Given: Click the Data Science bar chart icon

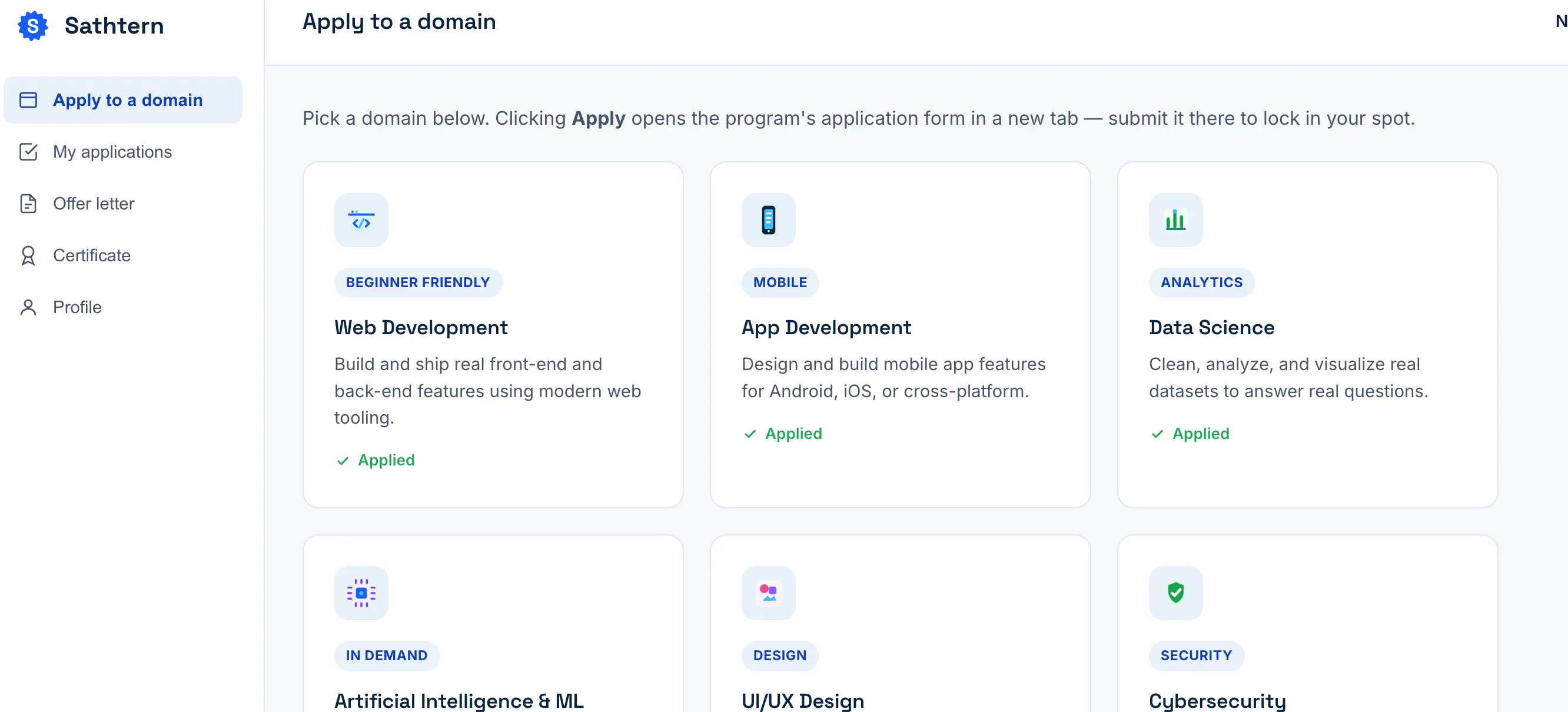Looking at the screenshot, I should pyautogui.click(x=1175, y=219).
